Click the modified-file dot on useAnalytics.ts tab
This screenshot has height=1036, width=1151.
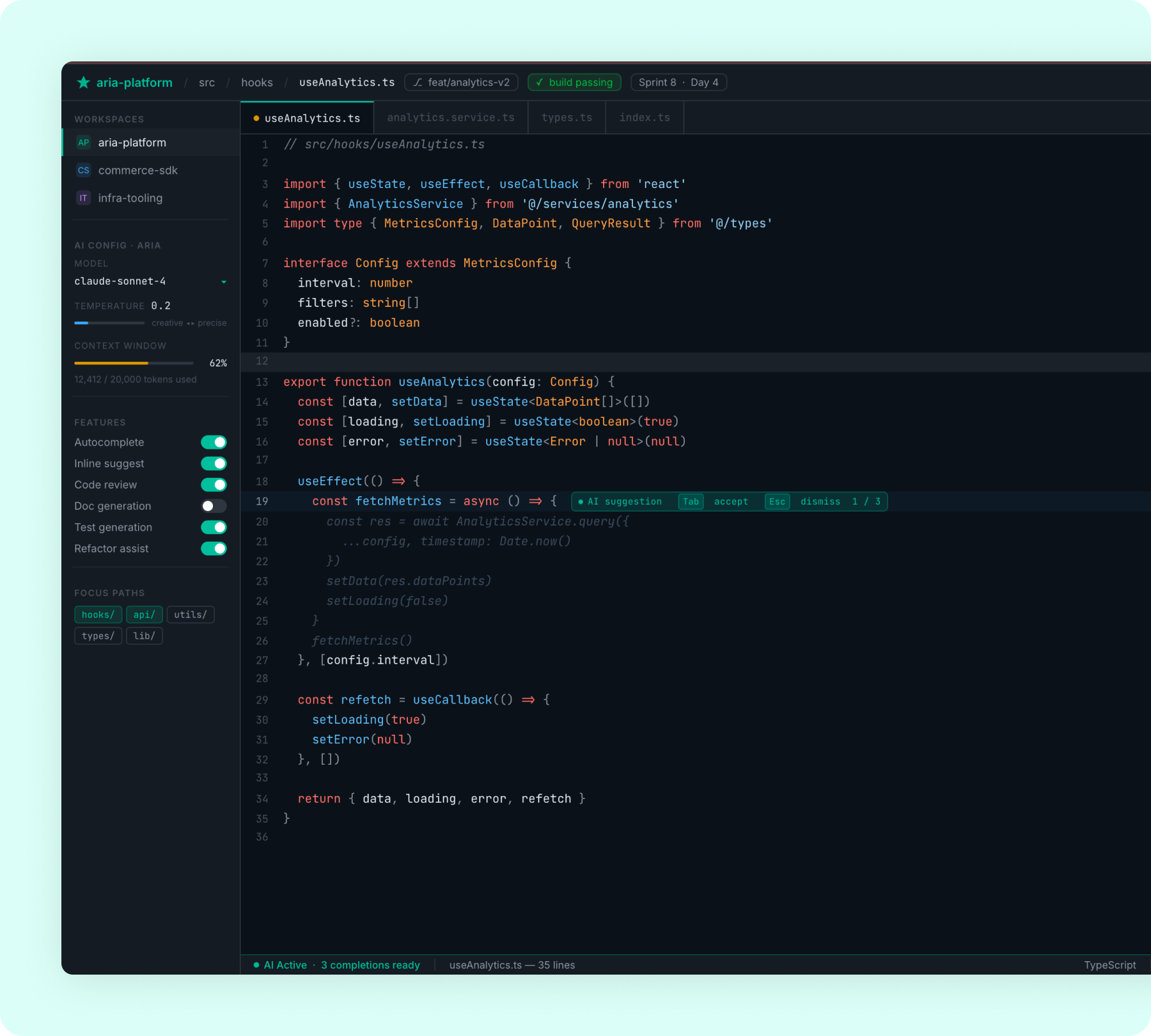coord(256,118)
